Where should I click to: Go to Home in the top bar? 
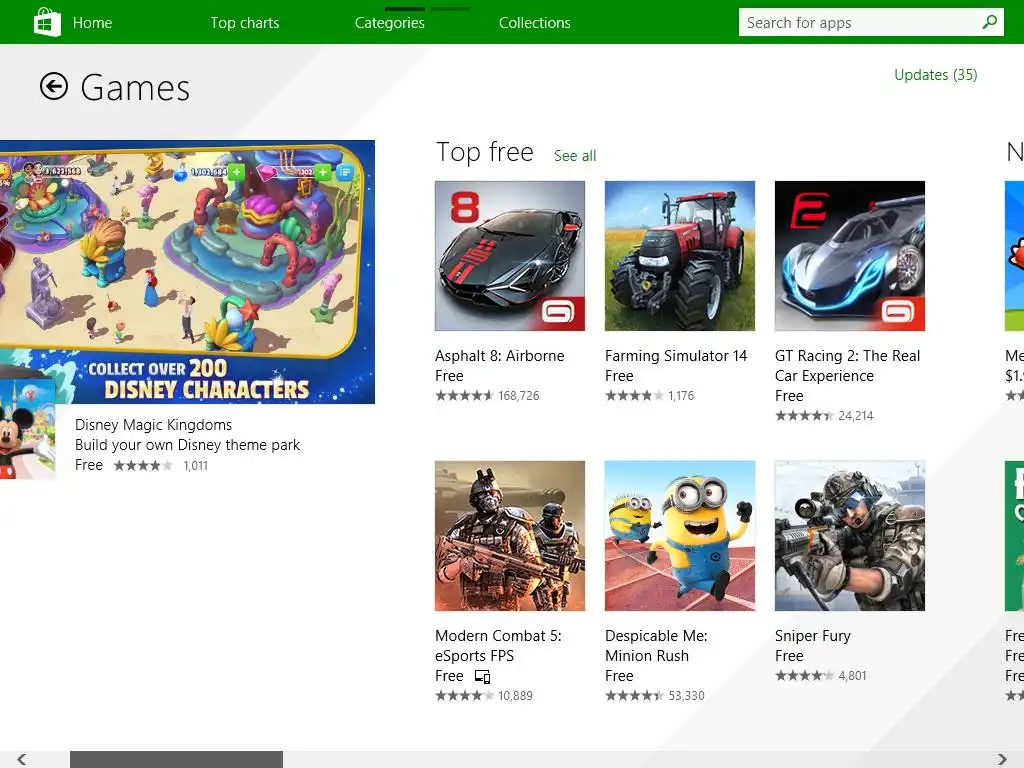[x=92, y=23]
